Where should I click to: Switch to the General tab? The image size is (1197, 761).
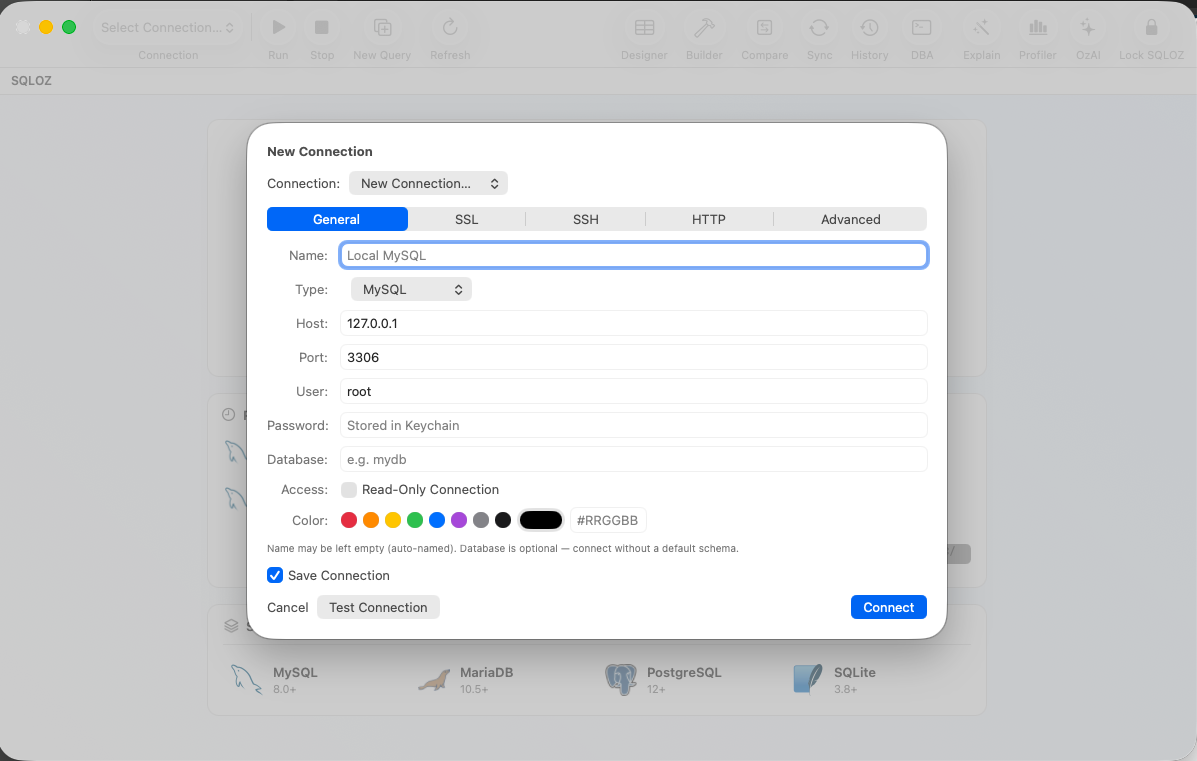[x=337, y=219]
